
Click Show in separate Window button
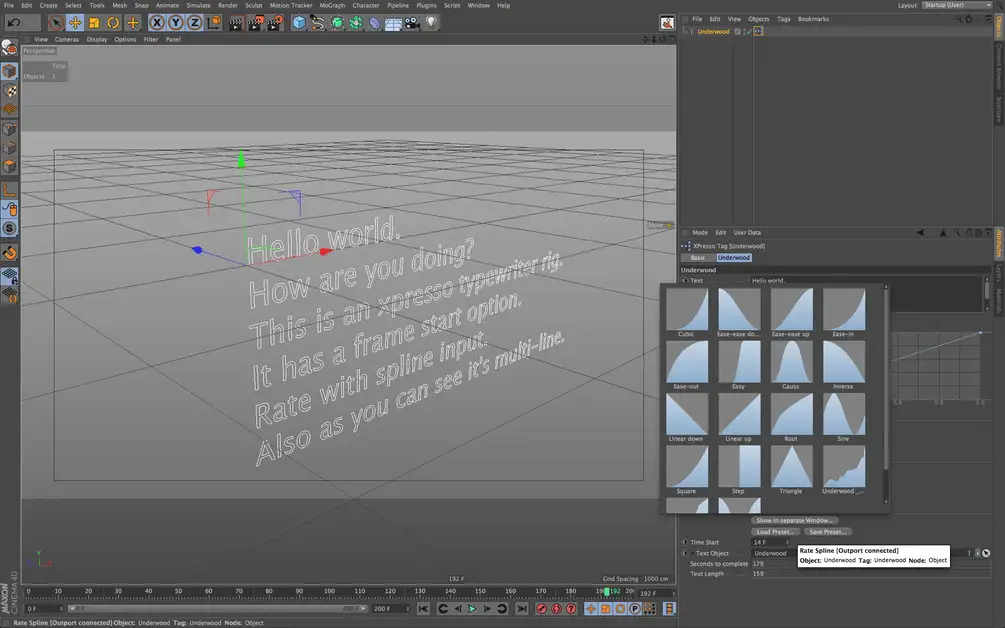794,520
